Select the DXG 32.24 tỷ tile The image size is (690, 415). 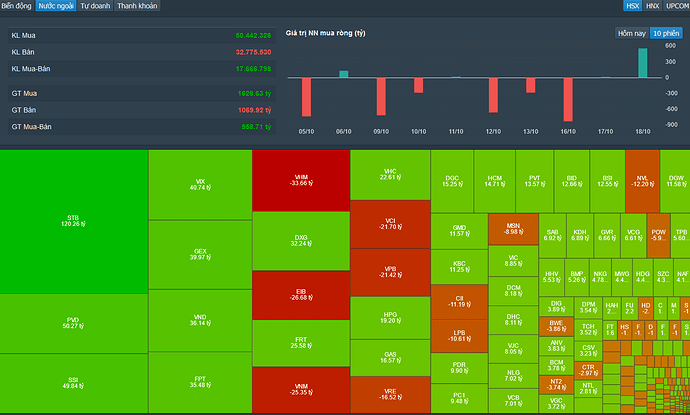(301, 241)
